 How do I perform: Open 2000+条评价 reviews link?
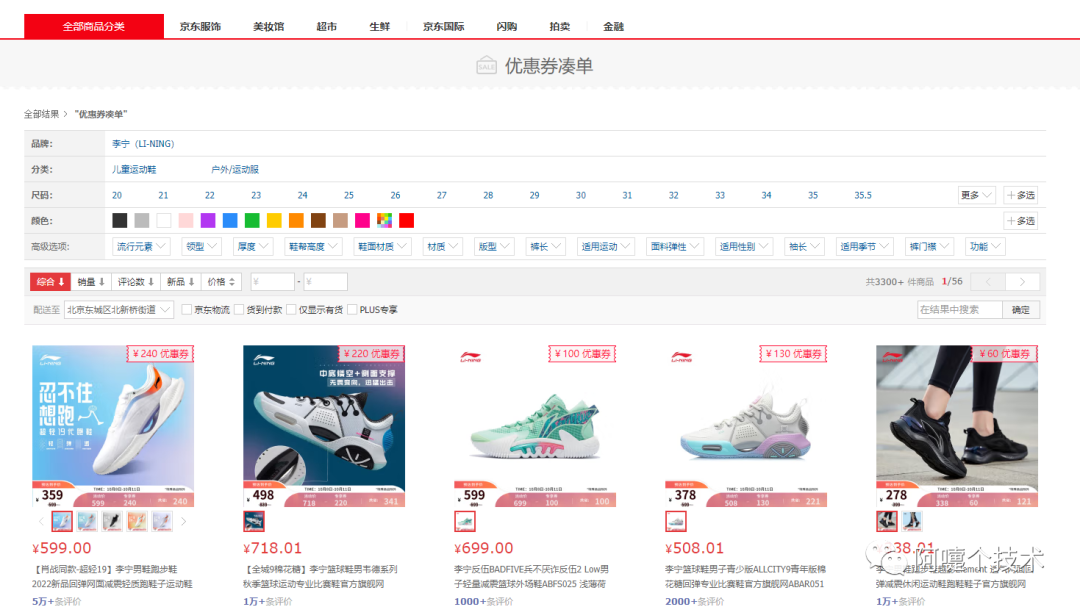(x=694, y=601)
